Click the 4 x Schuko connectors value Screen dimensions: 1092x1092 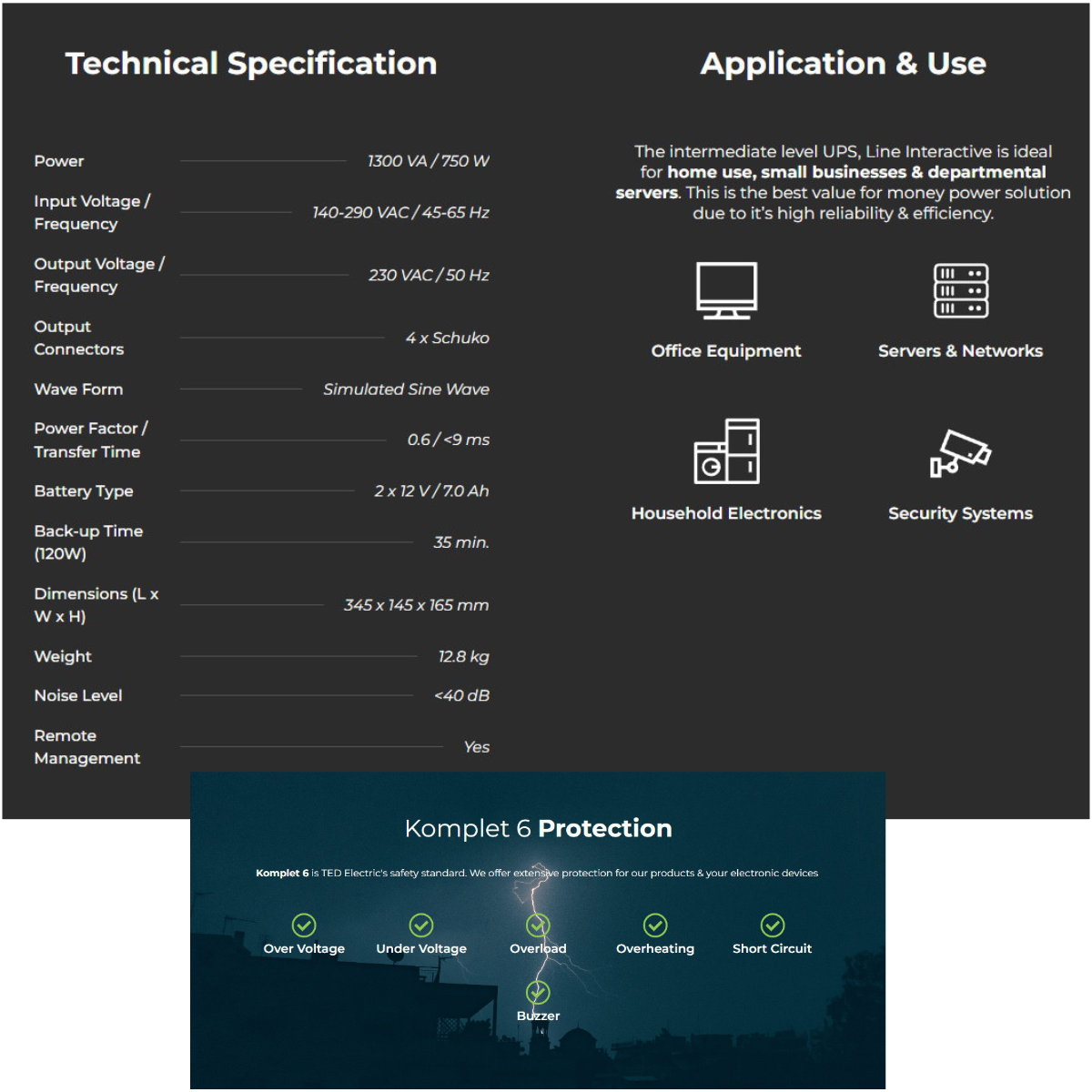(447, 338)
